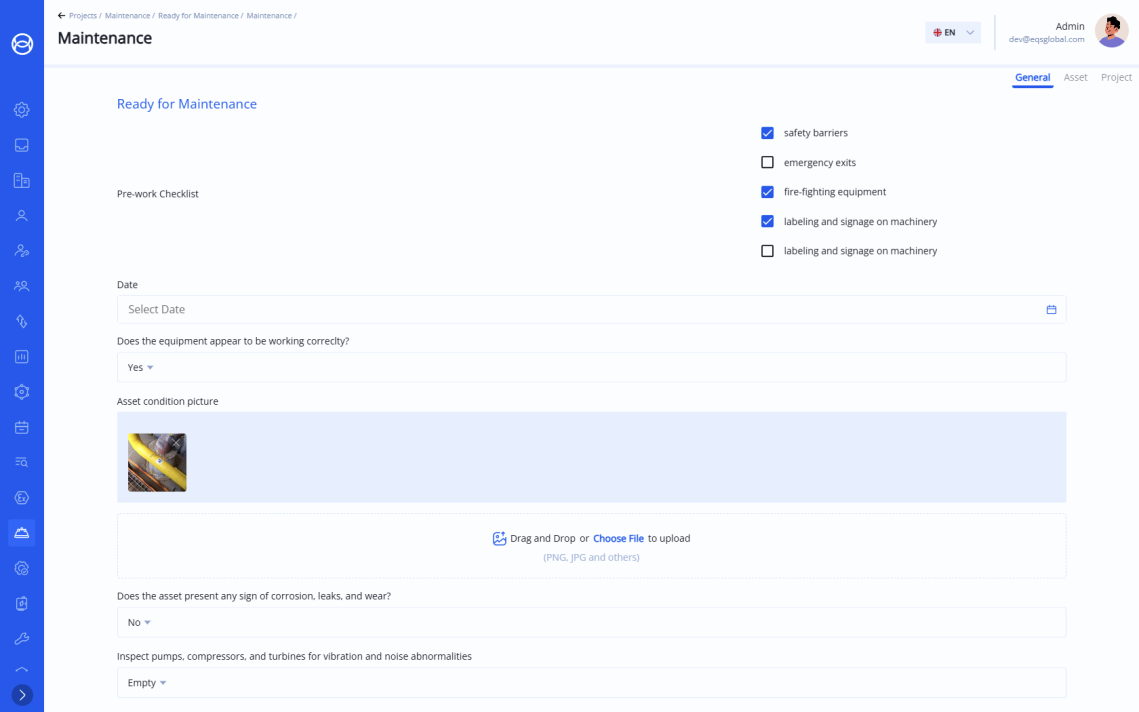Switch to the Asset tab
The image size is (1139, 712).
pos(1075,77)
